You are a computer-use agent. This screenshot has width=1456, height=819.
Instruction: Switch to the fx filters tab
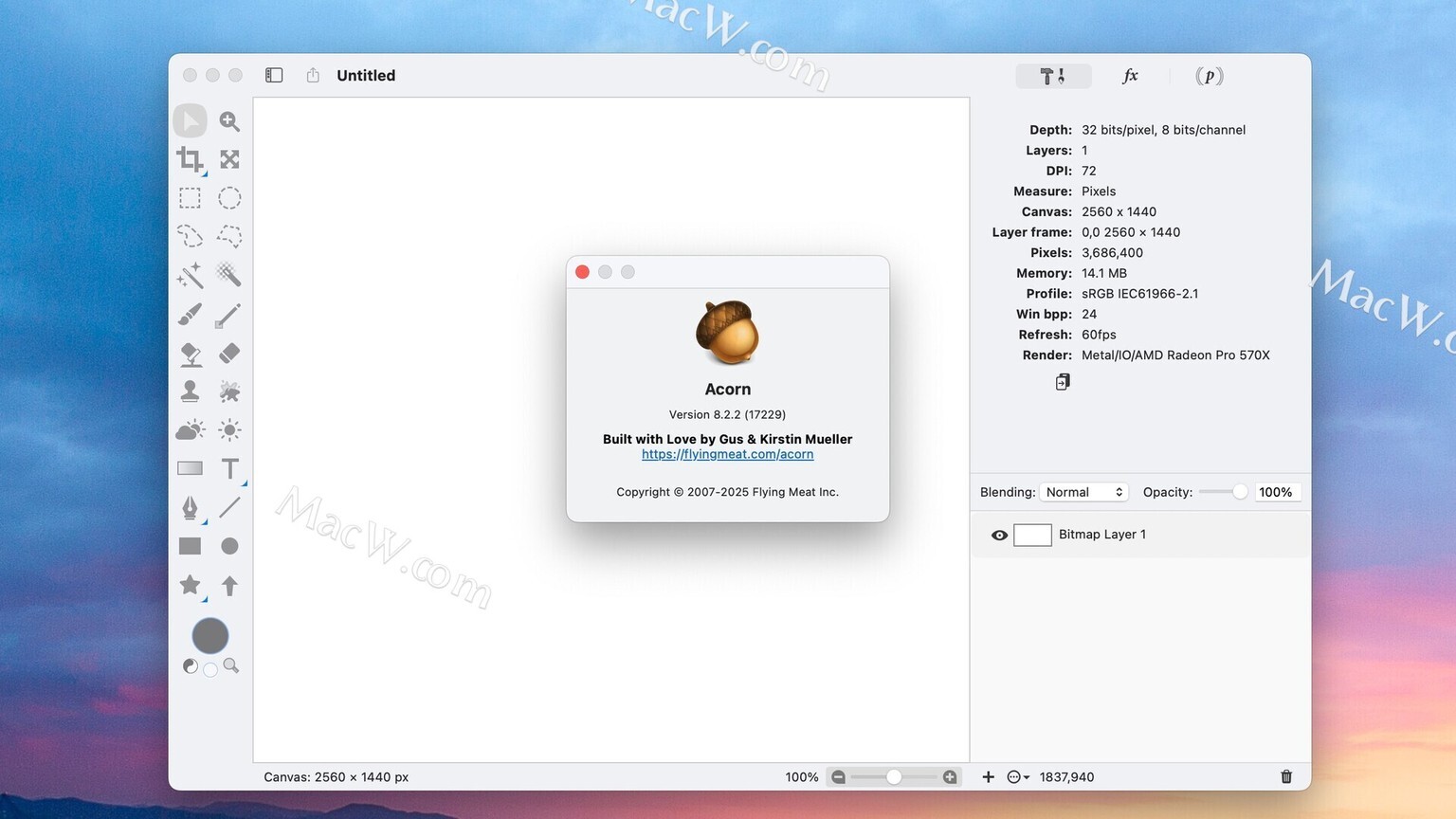(1130, 76)
